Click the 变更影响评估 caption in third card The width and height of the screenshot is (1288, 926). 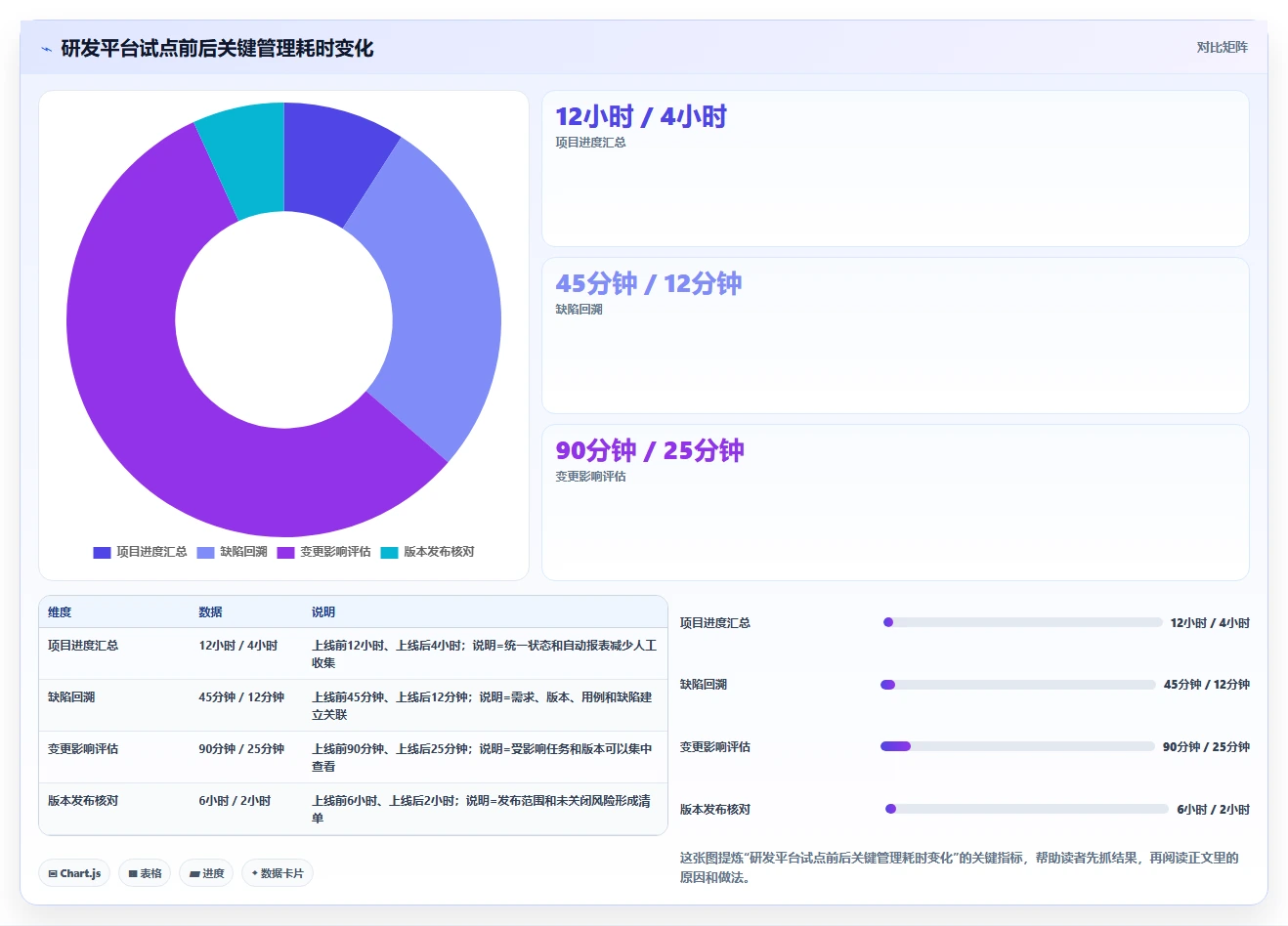[590, 477]
